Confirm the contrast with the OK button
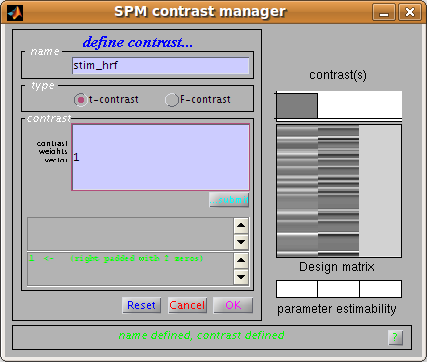The height and width of the screenshot is (362, 427). click(233, 305)
